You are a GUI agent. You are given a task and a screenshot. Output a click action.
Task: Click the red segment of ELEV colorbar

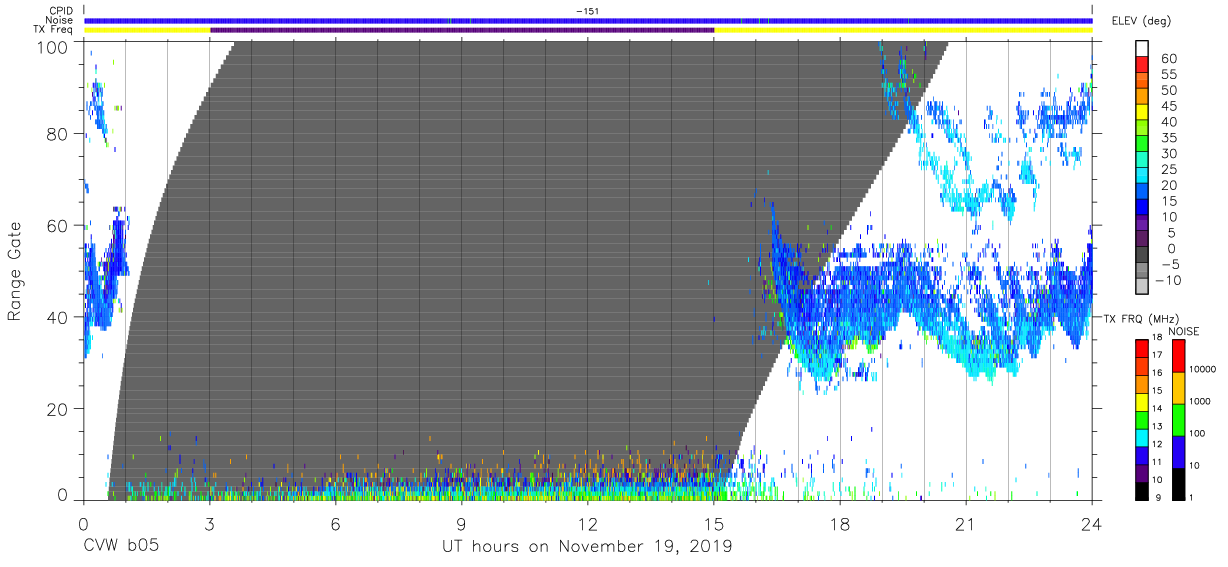pyautogui.click(x=1142, y=65)
